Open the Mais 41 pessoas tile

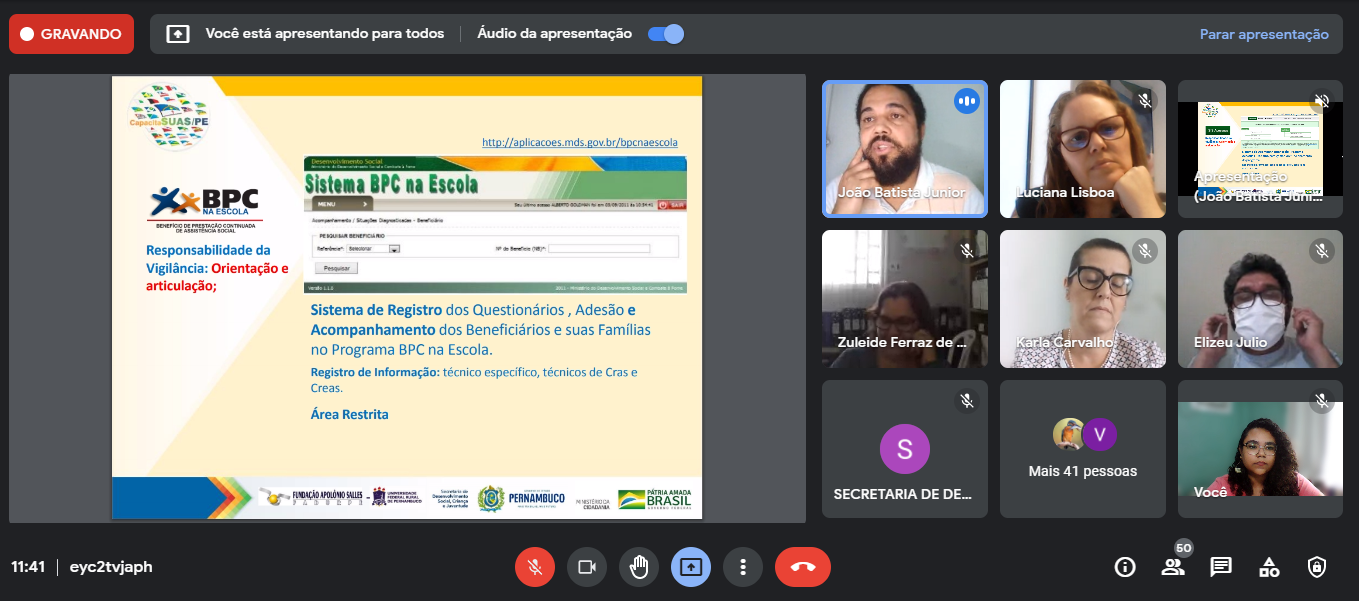(x=1082, y=448)
